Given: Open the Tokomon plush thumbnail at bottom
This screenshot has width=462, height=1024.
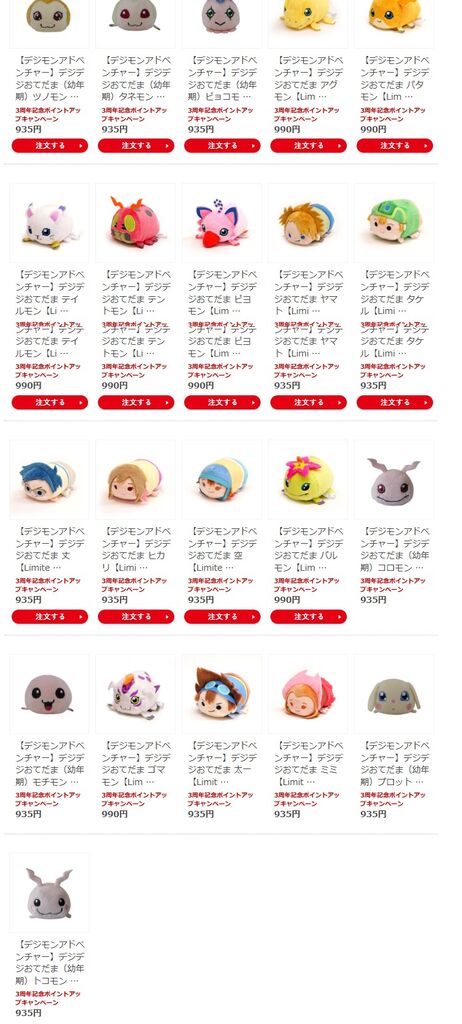Looking at the screenshot, I should pyautogui.click(x=50, y=893).
